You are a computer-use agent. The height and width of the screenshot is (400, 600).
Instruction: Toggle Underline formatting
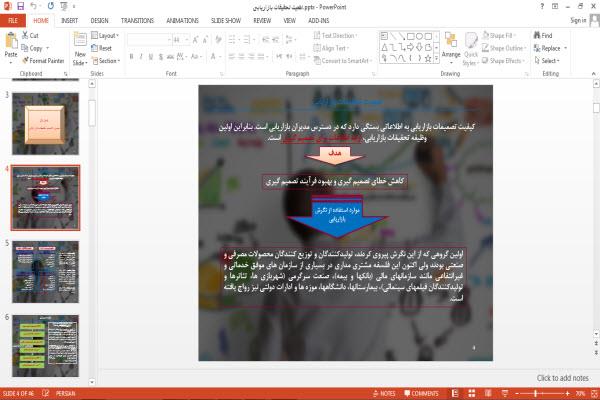point(151,57)
